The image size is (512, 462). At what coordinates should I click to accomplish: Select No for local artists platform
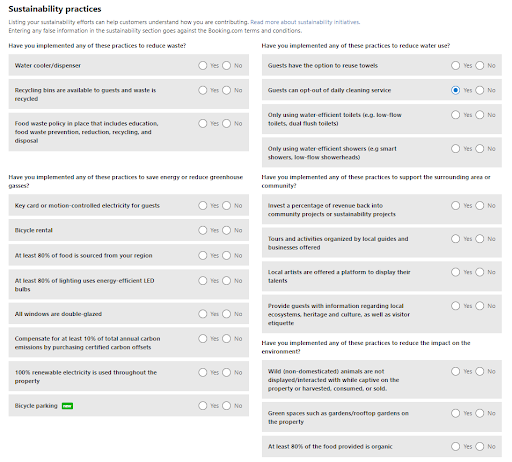pos(479,272)
